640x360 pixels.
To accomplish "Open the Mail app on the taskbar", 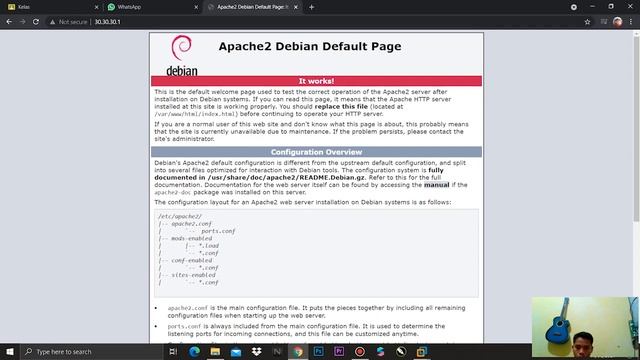I will [x=236, y=351].
